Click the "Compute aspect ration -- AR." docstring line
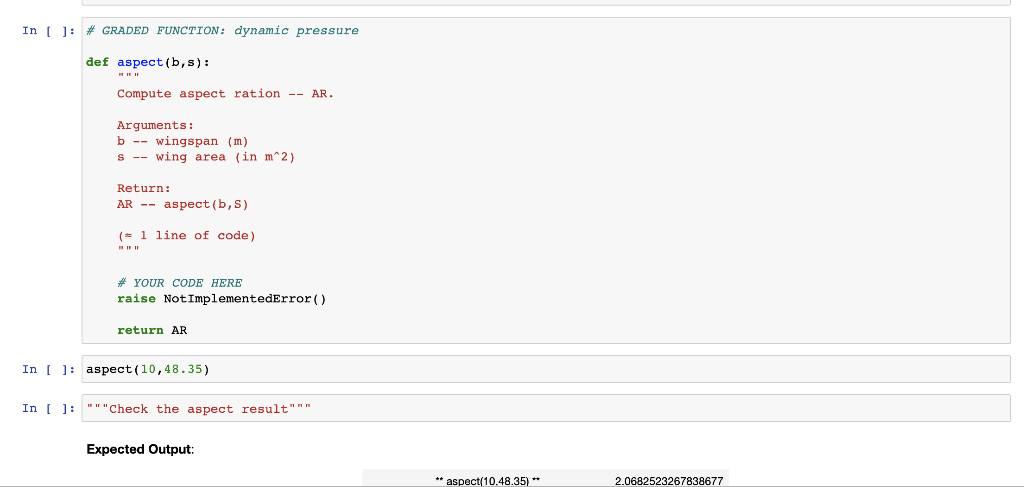This screenshot has height=487, width=1024. pos(225,93)
